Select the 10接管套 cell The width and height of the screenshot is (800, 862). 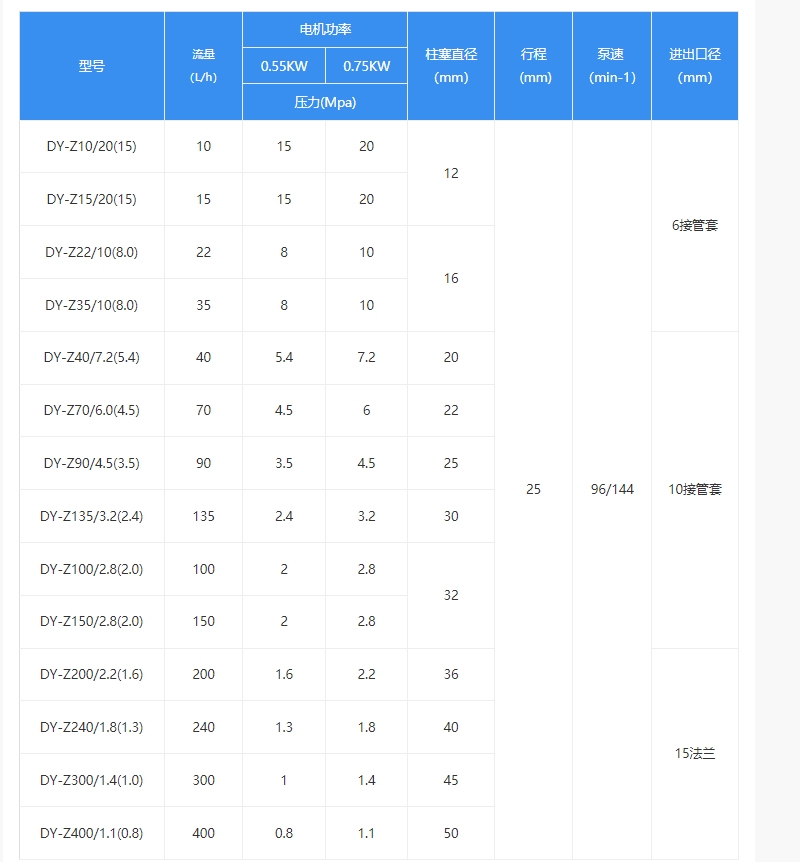(x=695, y=489)
